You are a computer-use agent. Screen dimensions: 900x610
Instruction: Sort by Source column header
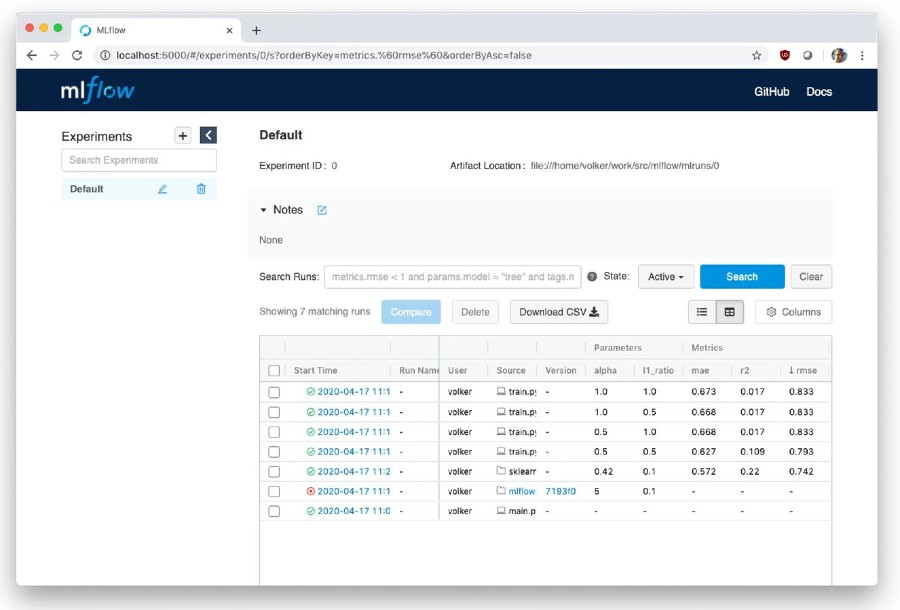pos(511,371)
